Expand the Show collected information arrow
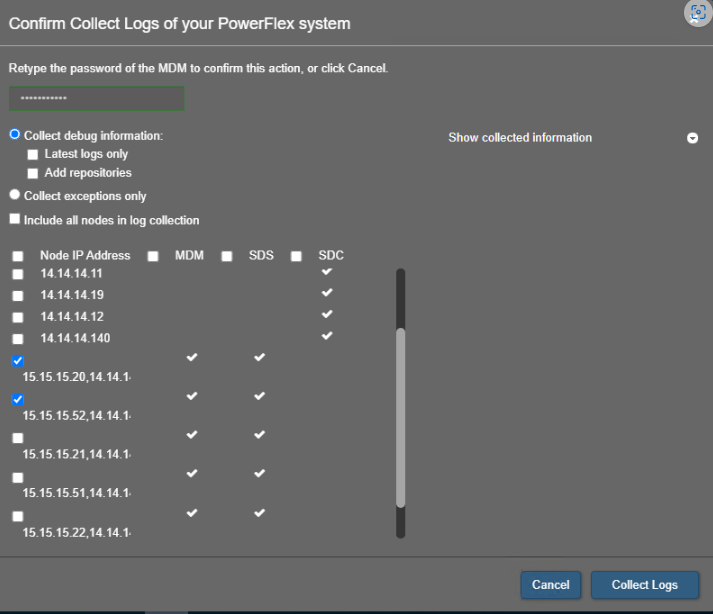 (692, 138)
